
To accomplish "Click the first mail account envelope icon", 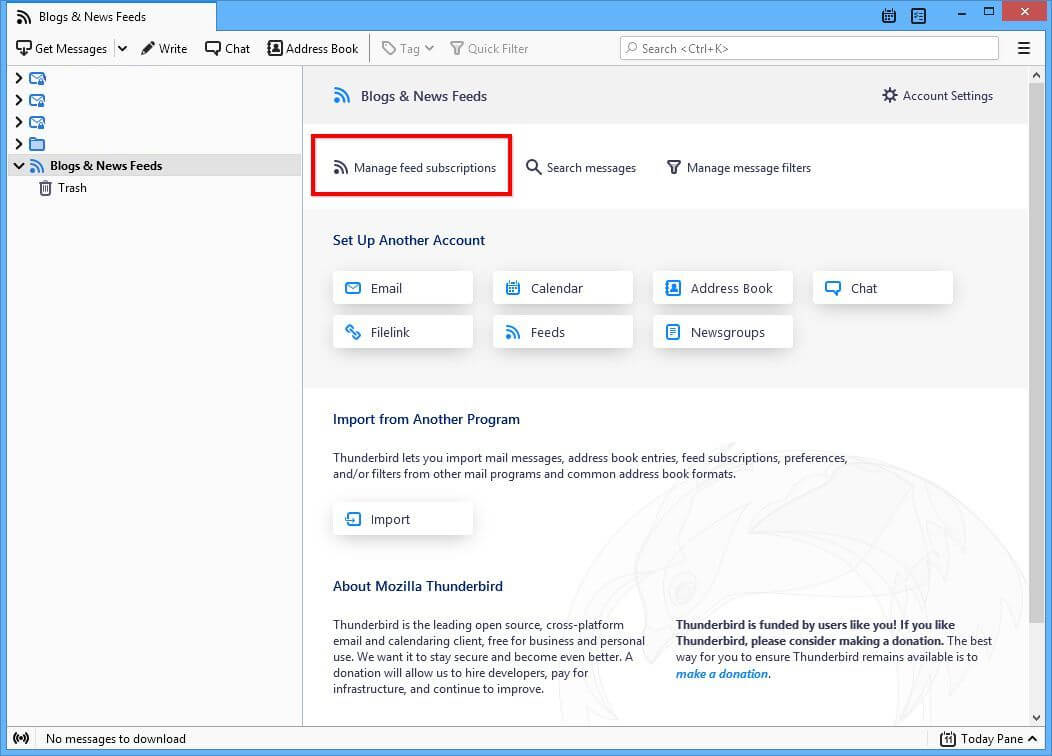I will (x=38, y=78).
